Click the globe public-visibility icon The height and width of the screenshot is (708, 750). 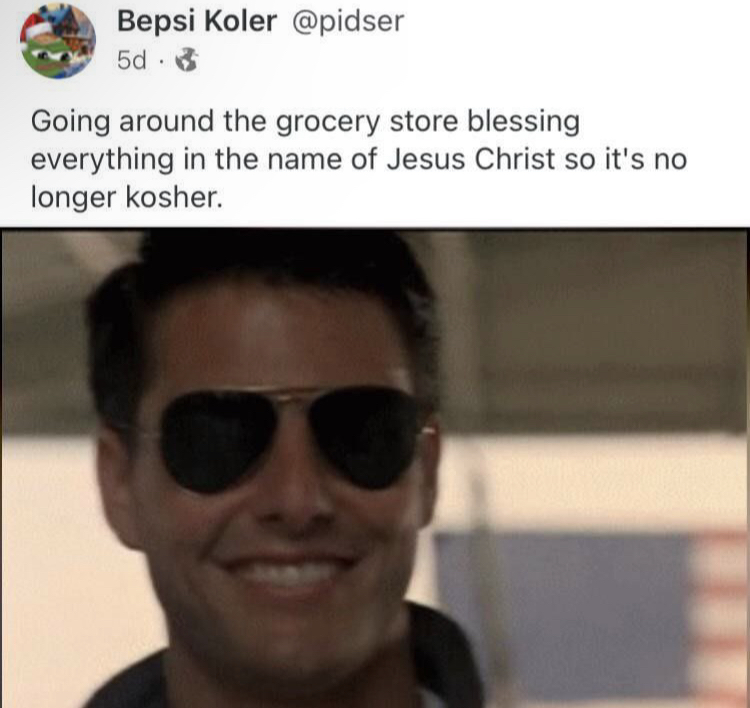click(x=187, y=60)
